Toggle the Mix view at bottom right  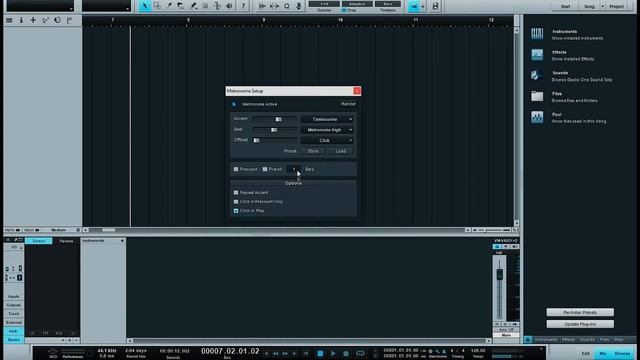point(603,353)
